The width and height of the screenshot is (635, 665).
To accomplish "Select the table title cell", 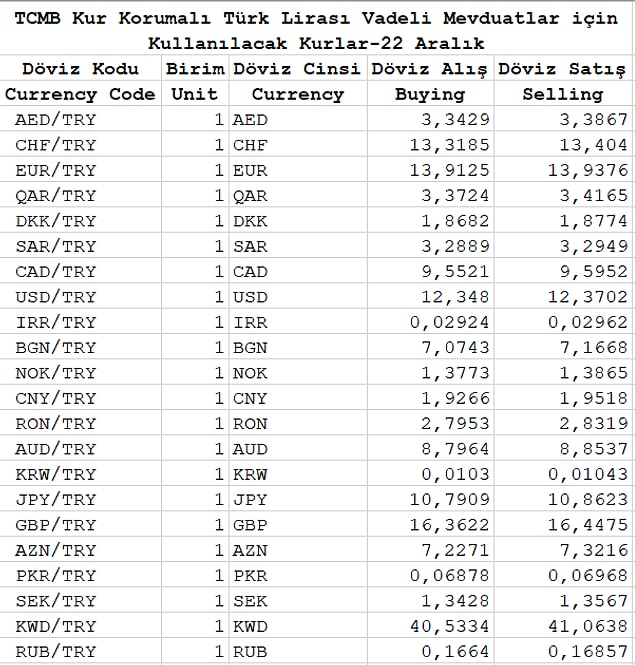I will click(x=316, y=29).
